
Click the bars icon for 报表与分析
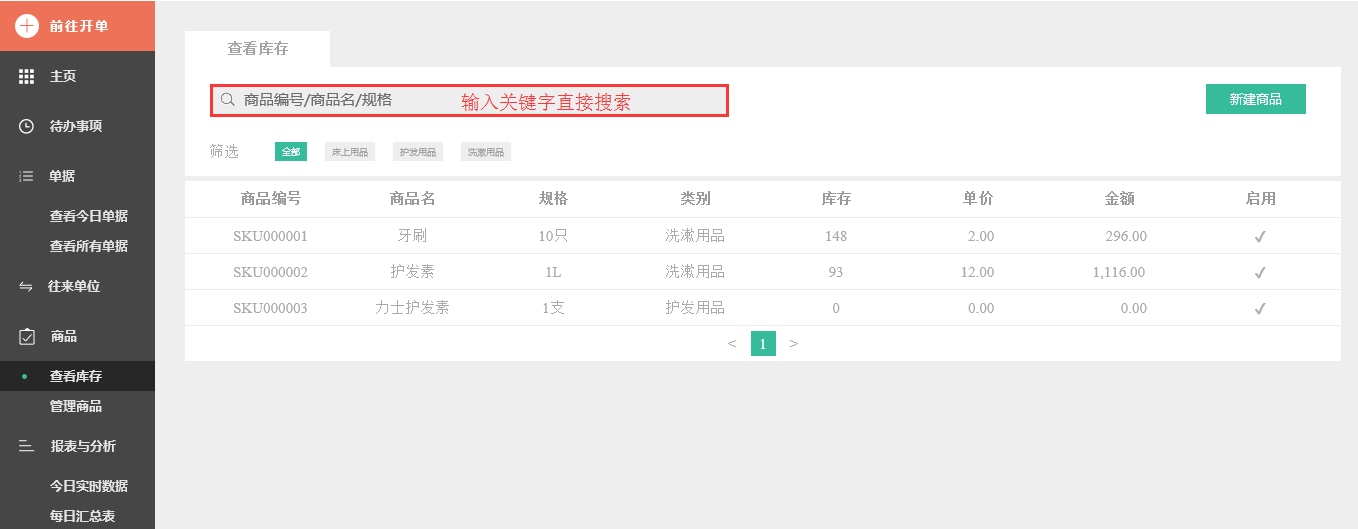[27, 446]
